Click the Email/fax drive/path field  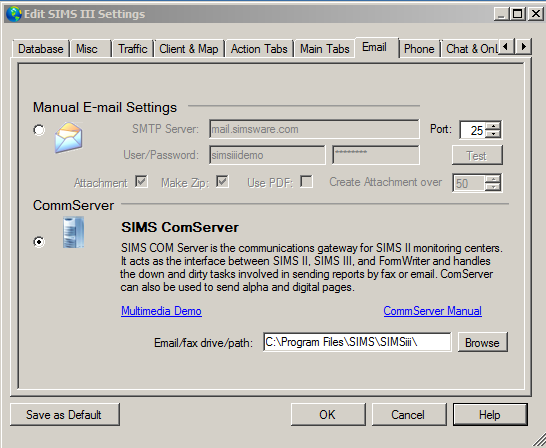(357, 342)
